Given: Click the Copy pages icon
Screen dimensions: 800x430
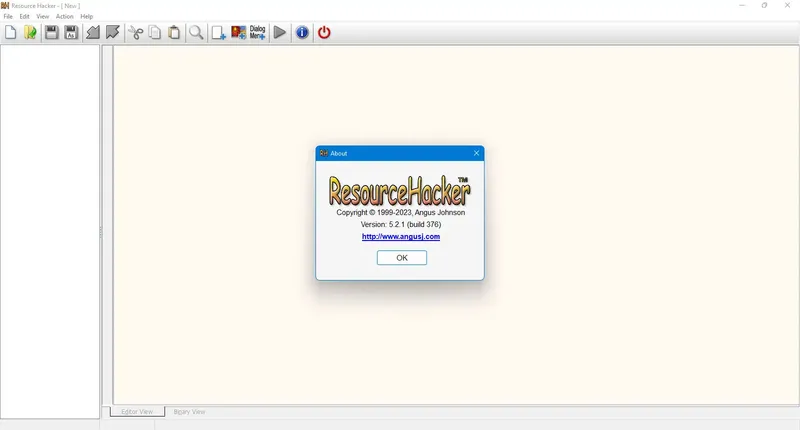Looking at the screenshot, I should coord(155,33).
